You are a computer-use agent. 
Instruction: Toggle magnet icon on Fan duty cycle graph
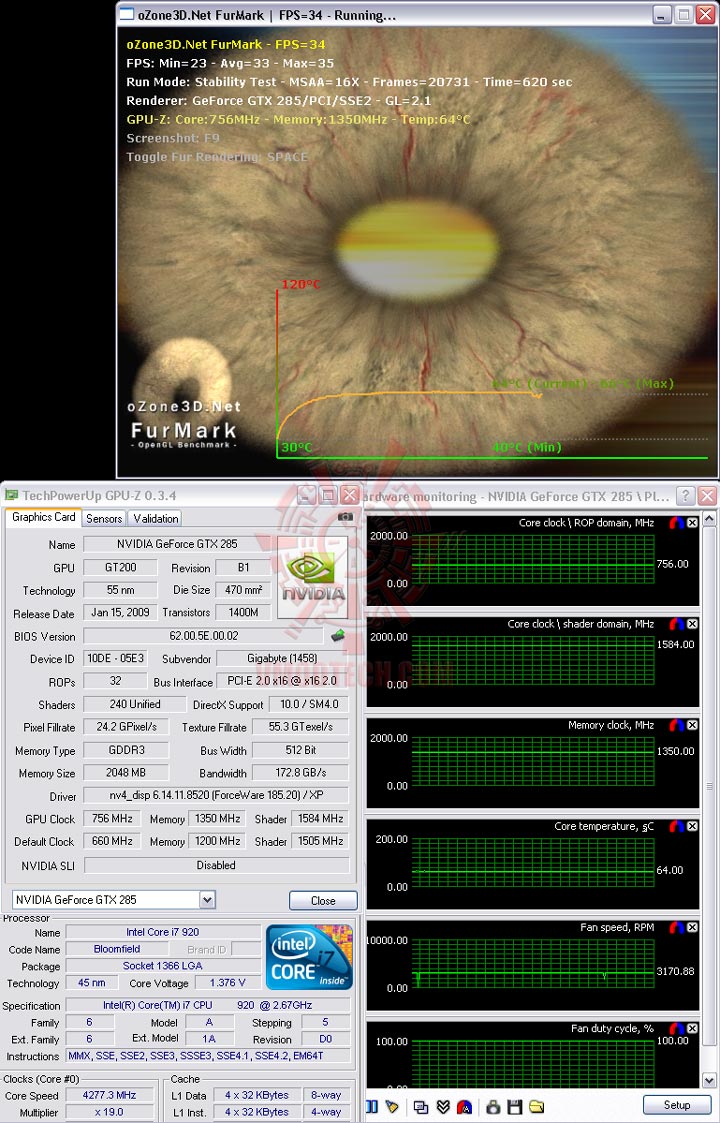click(677, 1028)
